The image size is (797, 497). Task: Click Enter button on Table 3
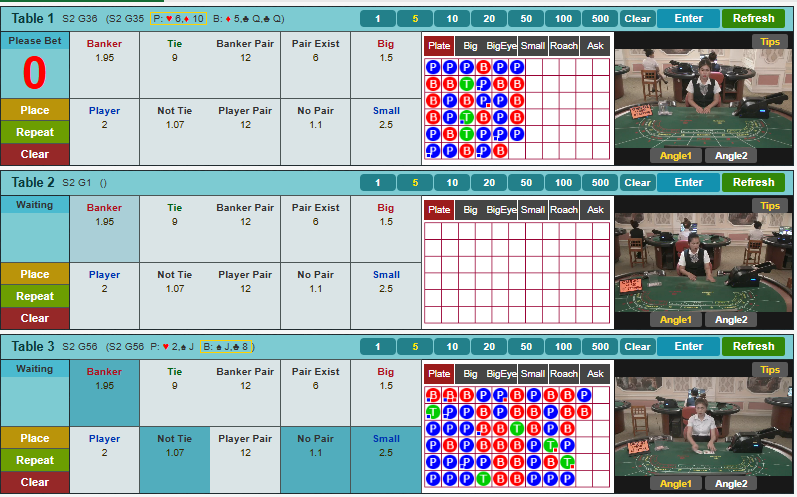(x=688, y=346)
